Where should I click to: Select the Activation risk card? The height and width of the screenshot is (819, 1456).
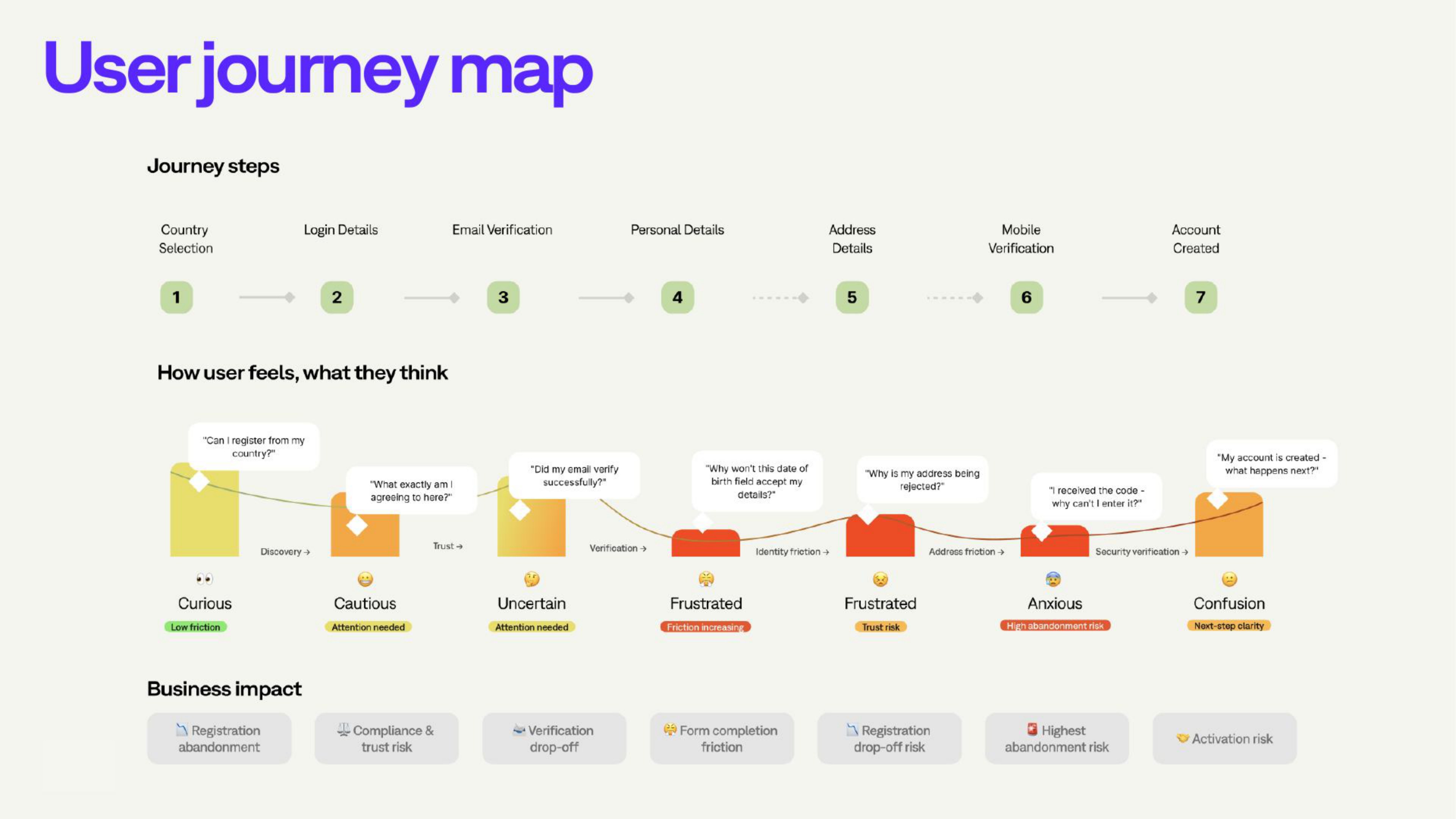point(1225,738)
